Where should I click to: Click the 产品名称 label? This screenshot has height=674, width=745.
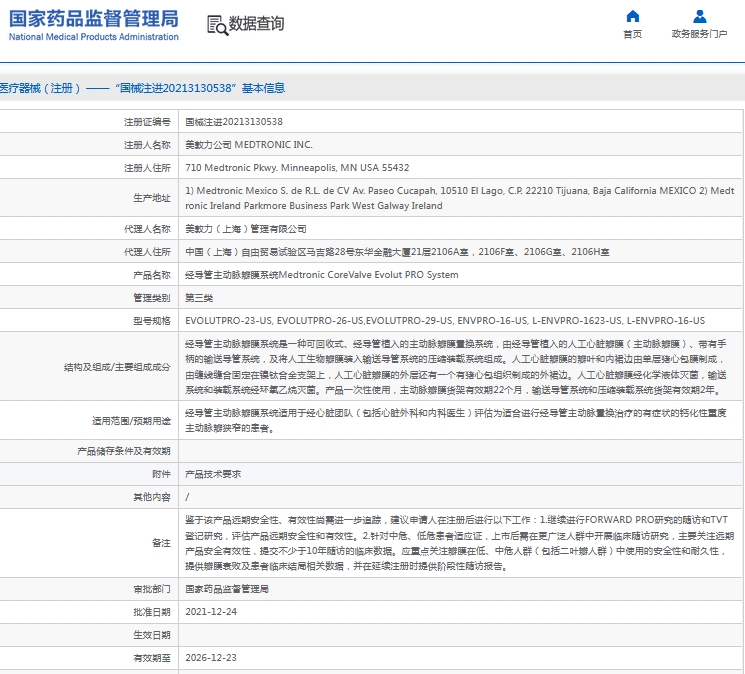coord(152,275)
